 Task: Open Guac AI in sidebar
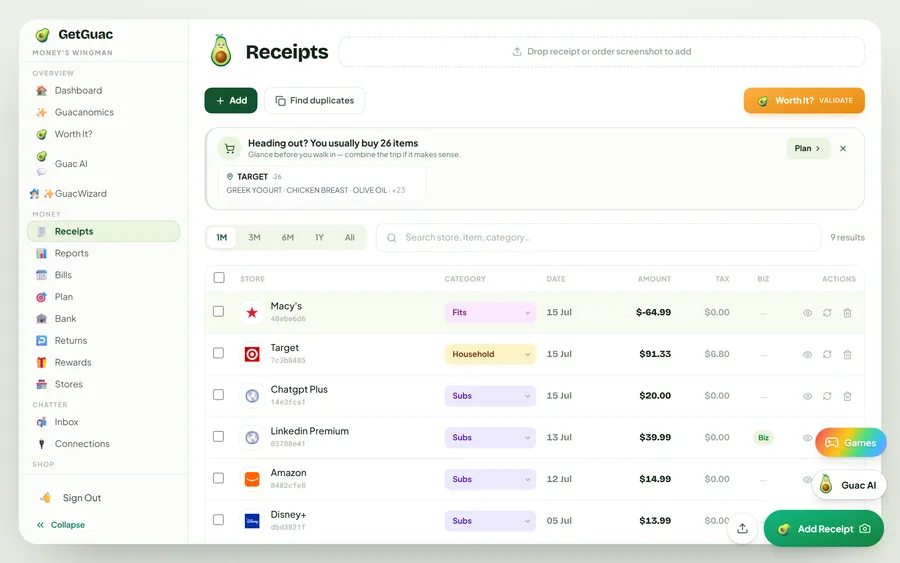(x=71, y=164)
